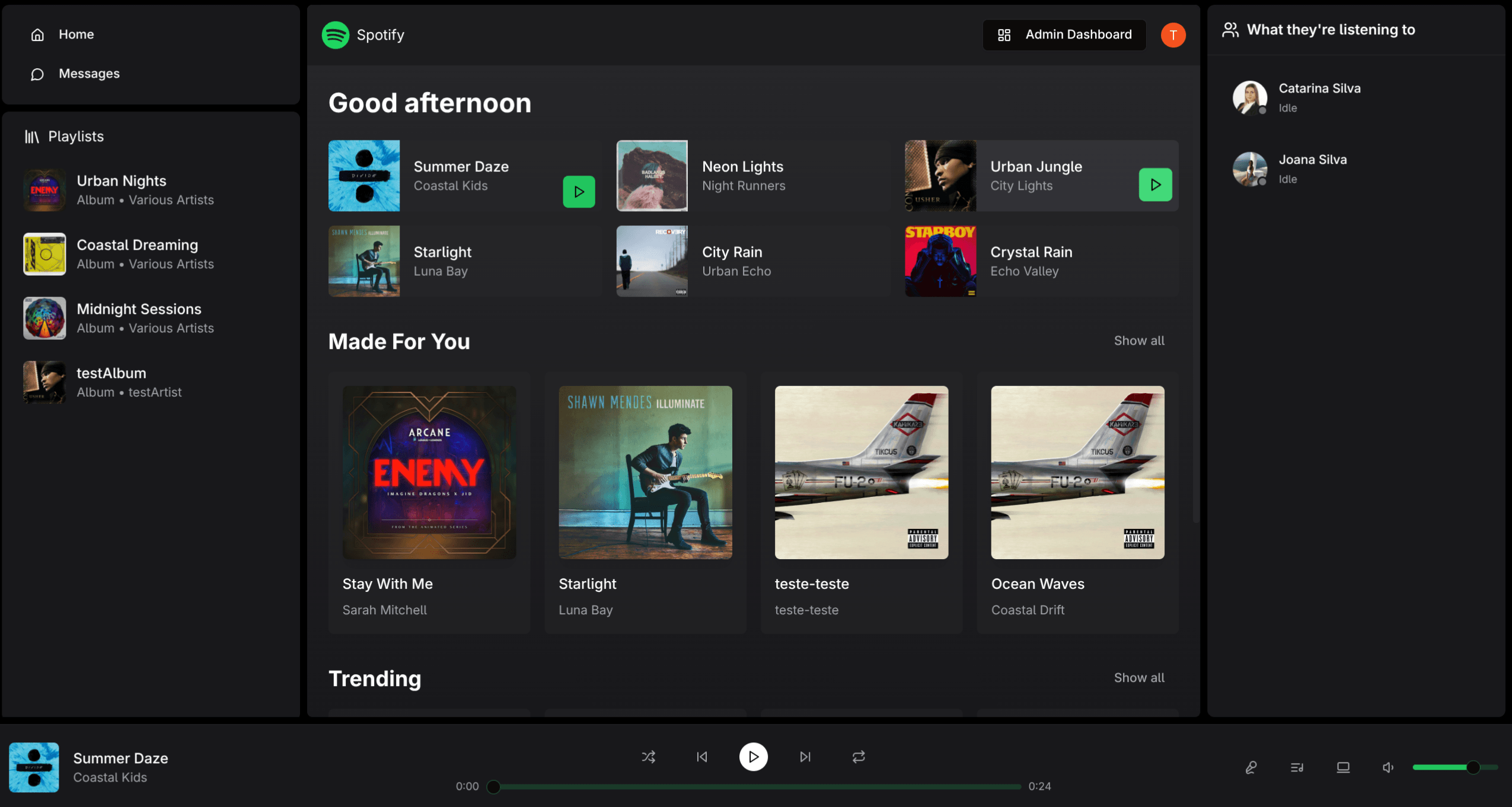
Task: Open Home from the sidebar
Action: [x=76, y=34]
